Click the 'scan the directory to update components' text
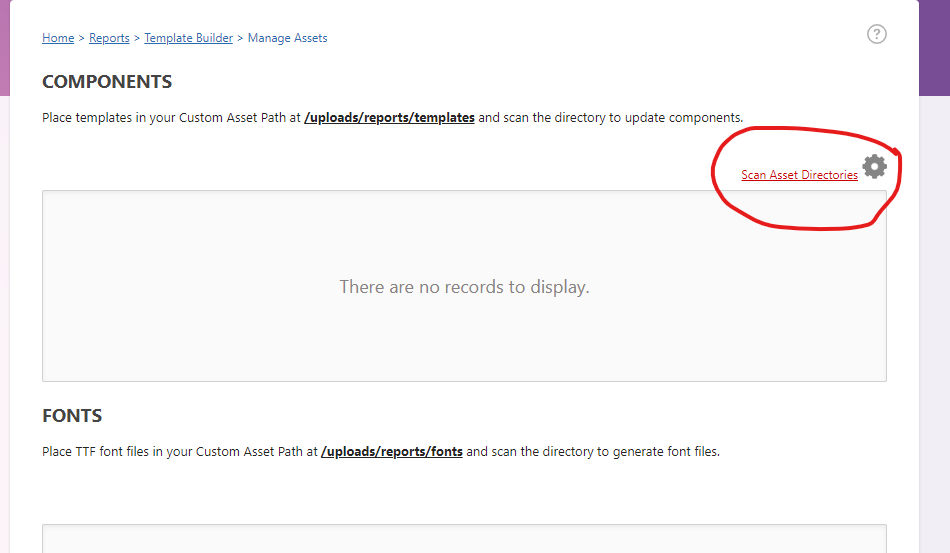The image size is (950, 553). tap(623, 118)
